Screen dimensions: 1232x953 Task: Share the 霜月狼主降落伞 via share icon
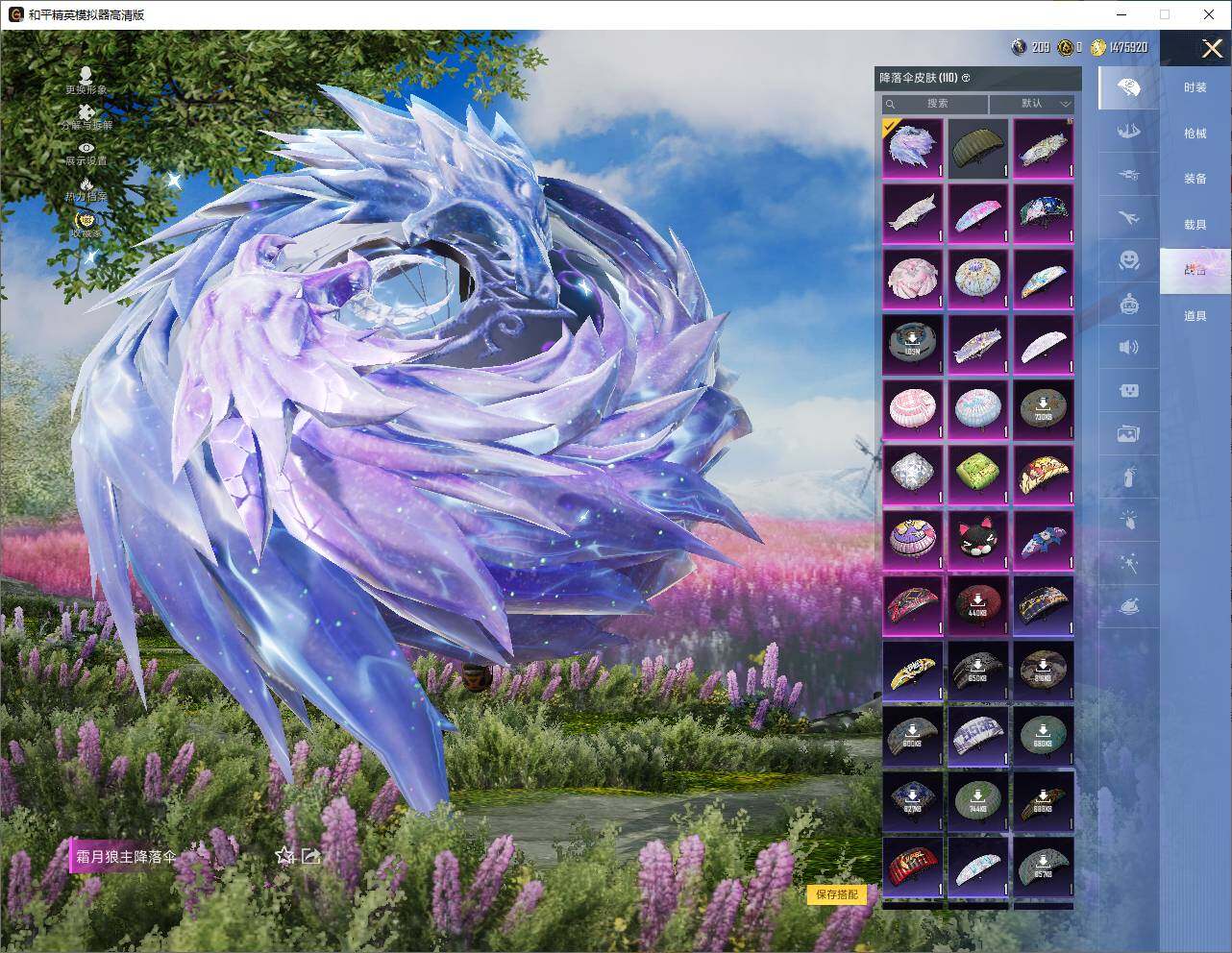pyautogui.click(x=310, y=855)
